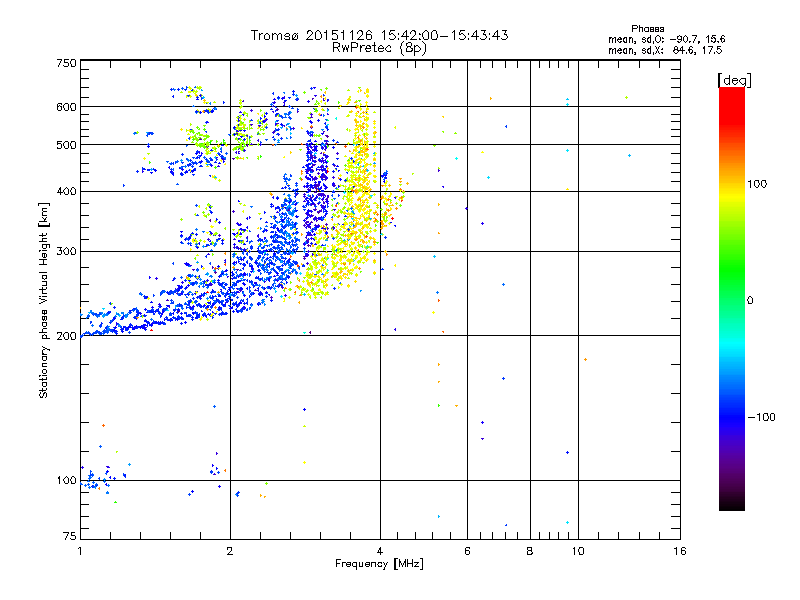
Task: Click the black bottom of the colorbar
Action: 732,504
